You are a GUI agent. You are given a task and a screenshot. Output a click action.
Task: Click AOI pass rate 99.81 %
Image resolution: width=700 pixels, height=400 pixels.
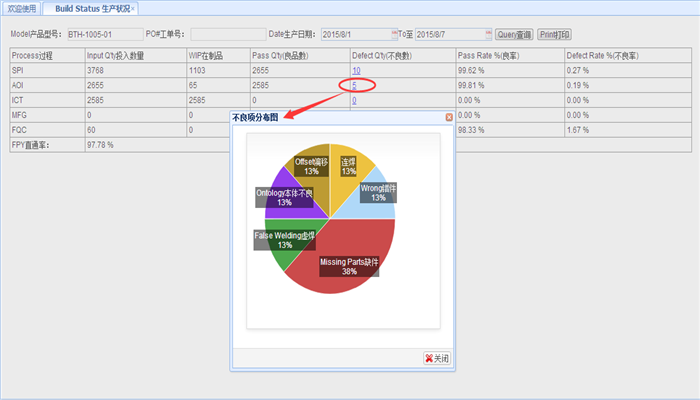coord(471,85)
